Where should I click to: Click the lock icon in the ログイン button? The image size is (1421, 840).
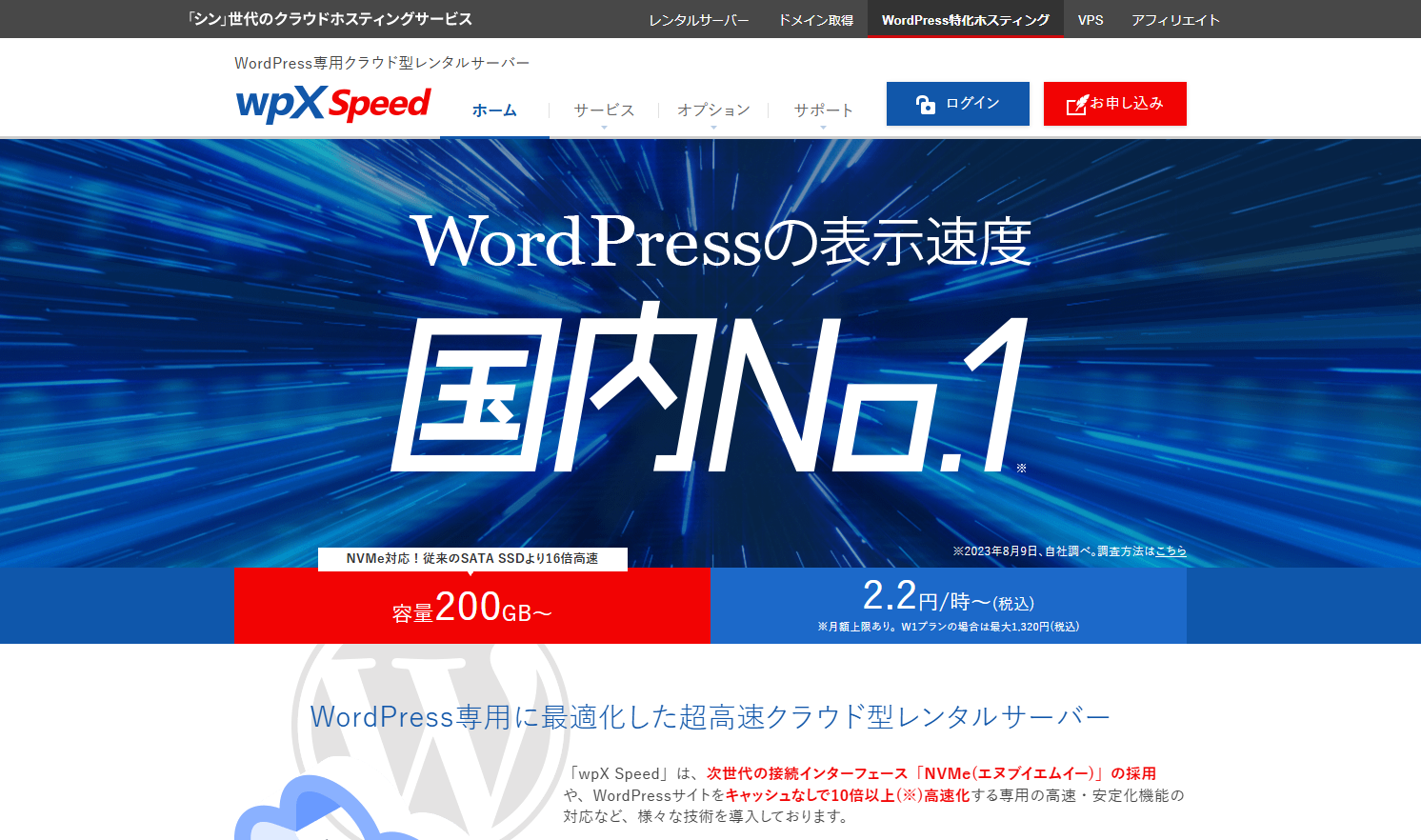tap(926, 104)
